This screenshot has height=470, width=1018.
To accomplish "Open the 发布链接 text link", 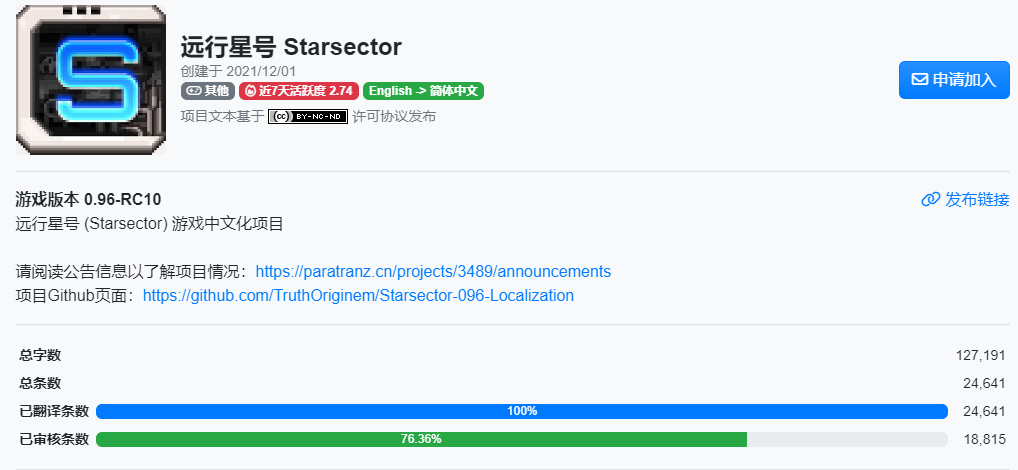I will (977, 199).
